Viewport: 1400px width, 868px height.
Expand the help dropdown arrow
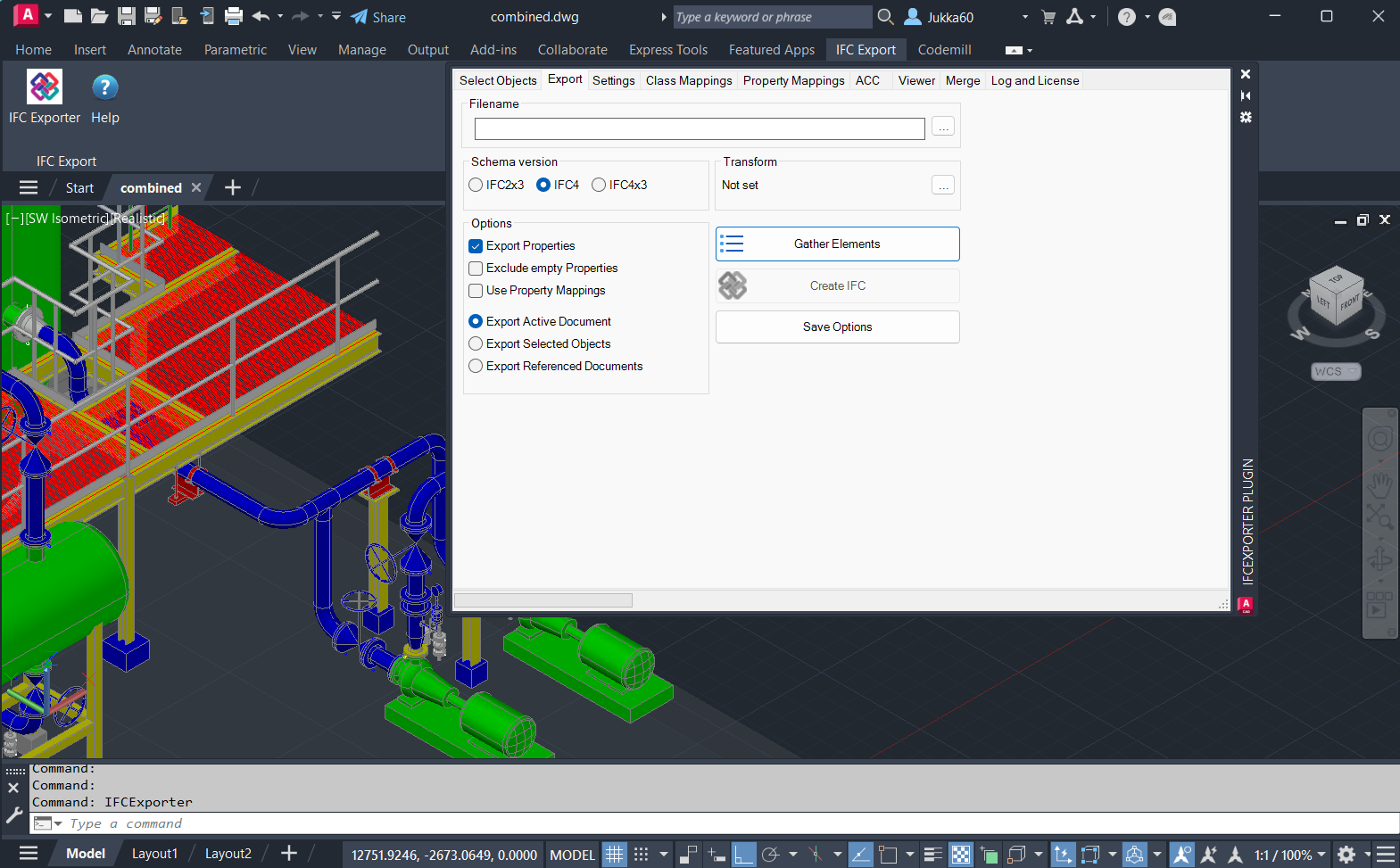pyautogui.click(x=1147, y=17)
